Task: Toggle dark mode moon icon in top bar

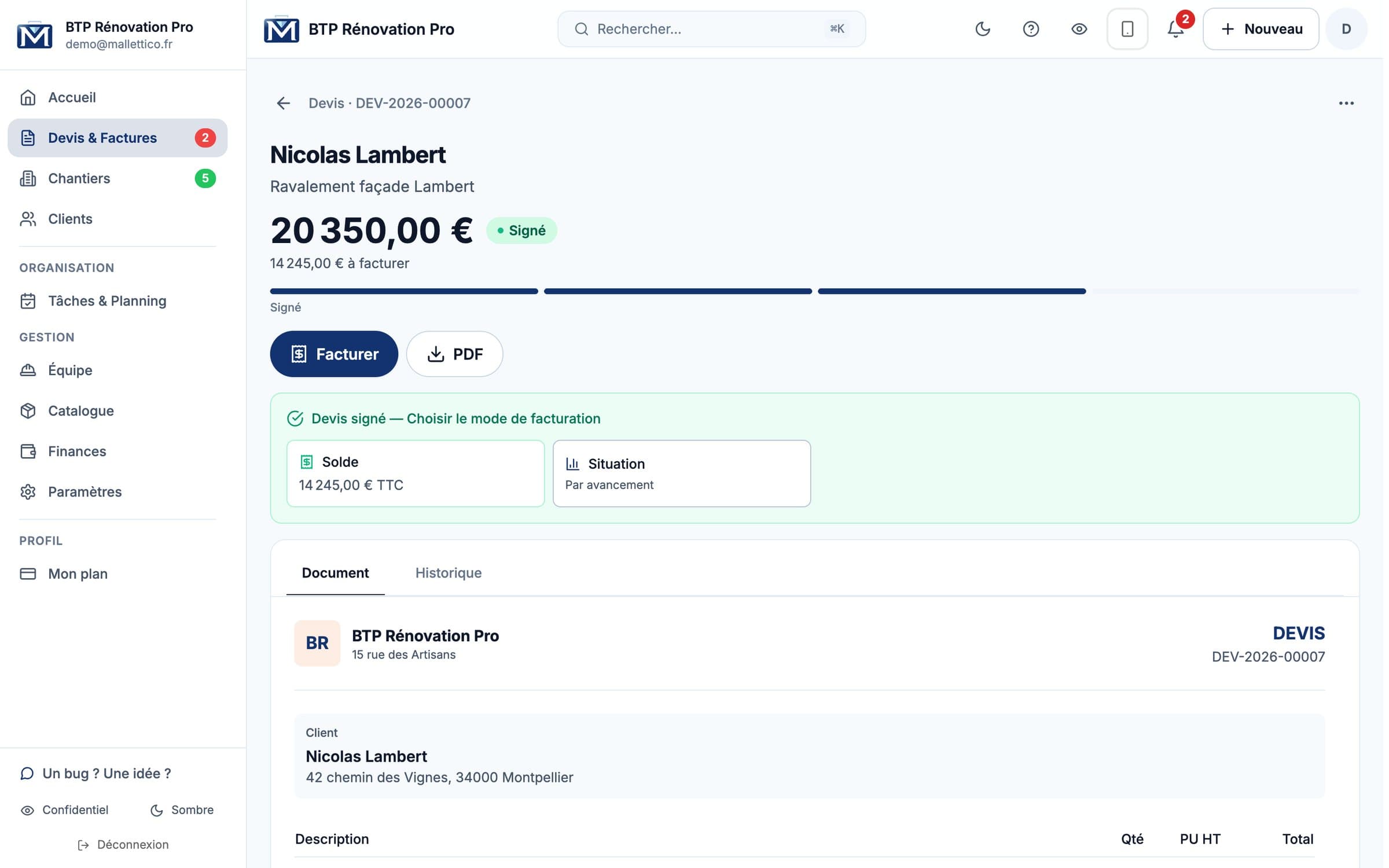Action: tap(983, 29)
